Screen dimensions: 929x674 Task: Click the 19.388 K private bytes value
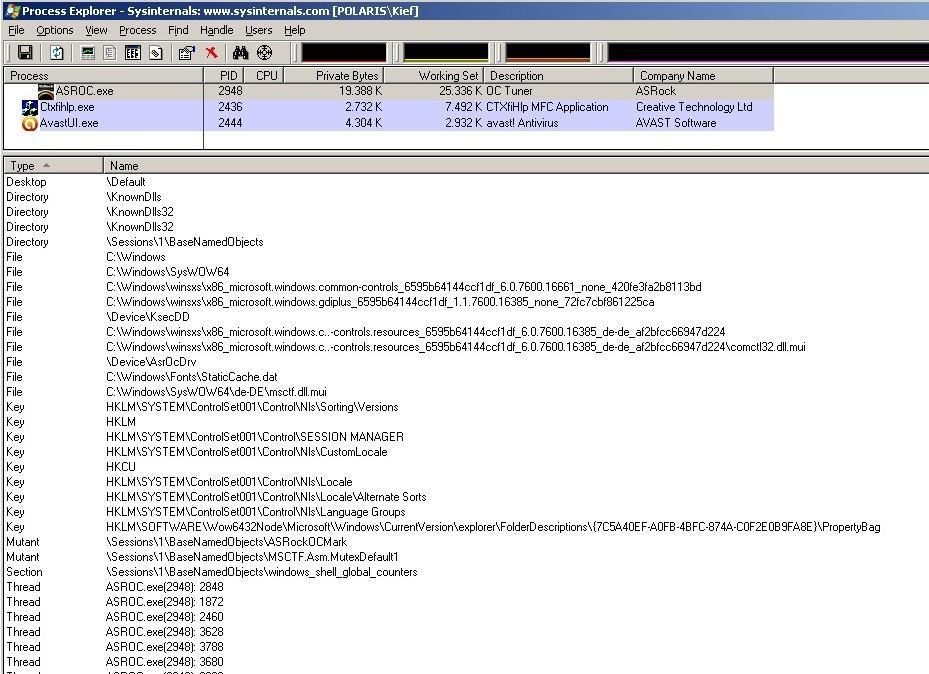tap(360, 91)
